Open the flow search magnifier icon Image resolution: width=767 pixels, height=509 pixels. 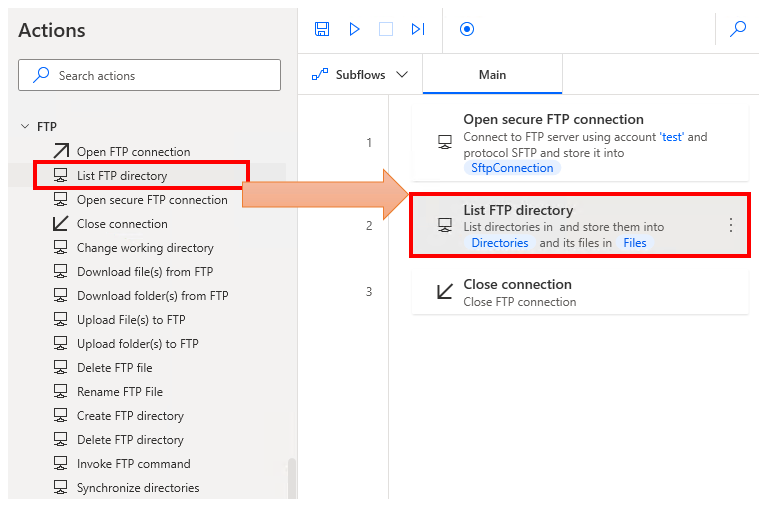(738, 29)
